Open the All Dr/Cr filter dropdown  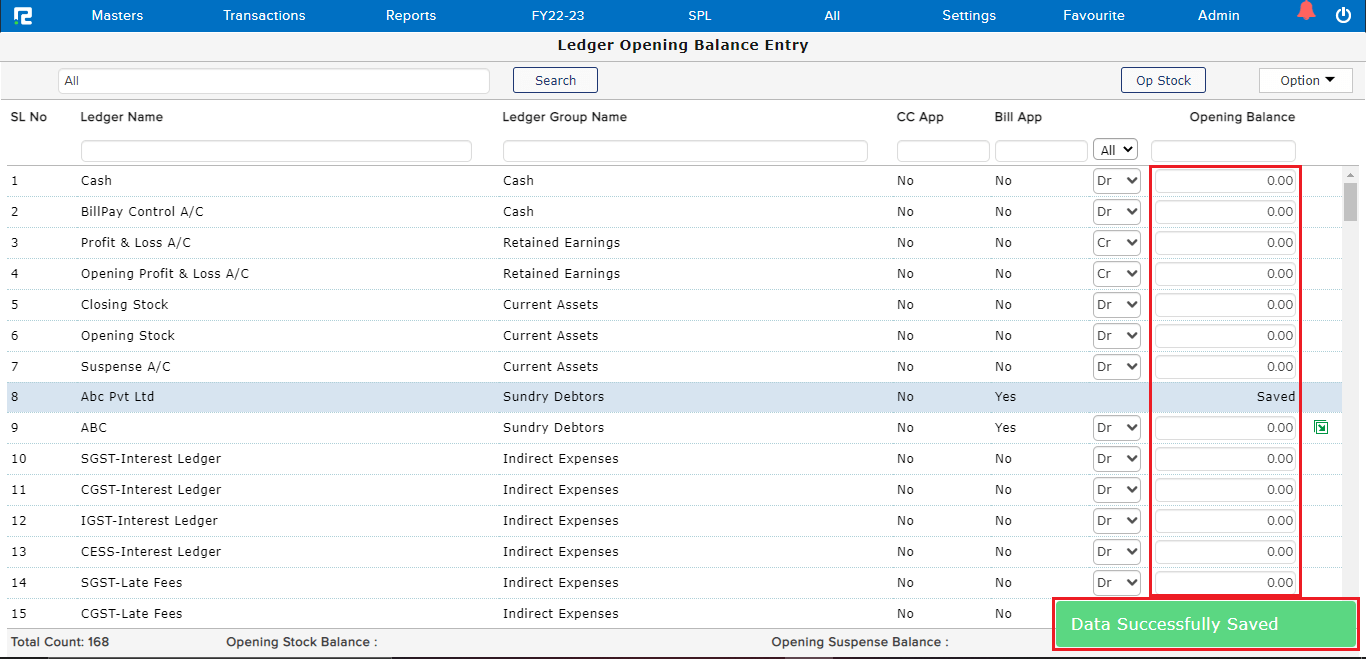point(1116,150)
